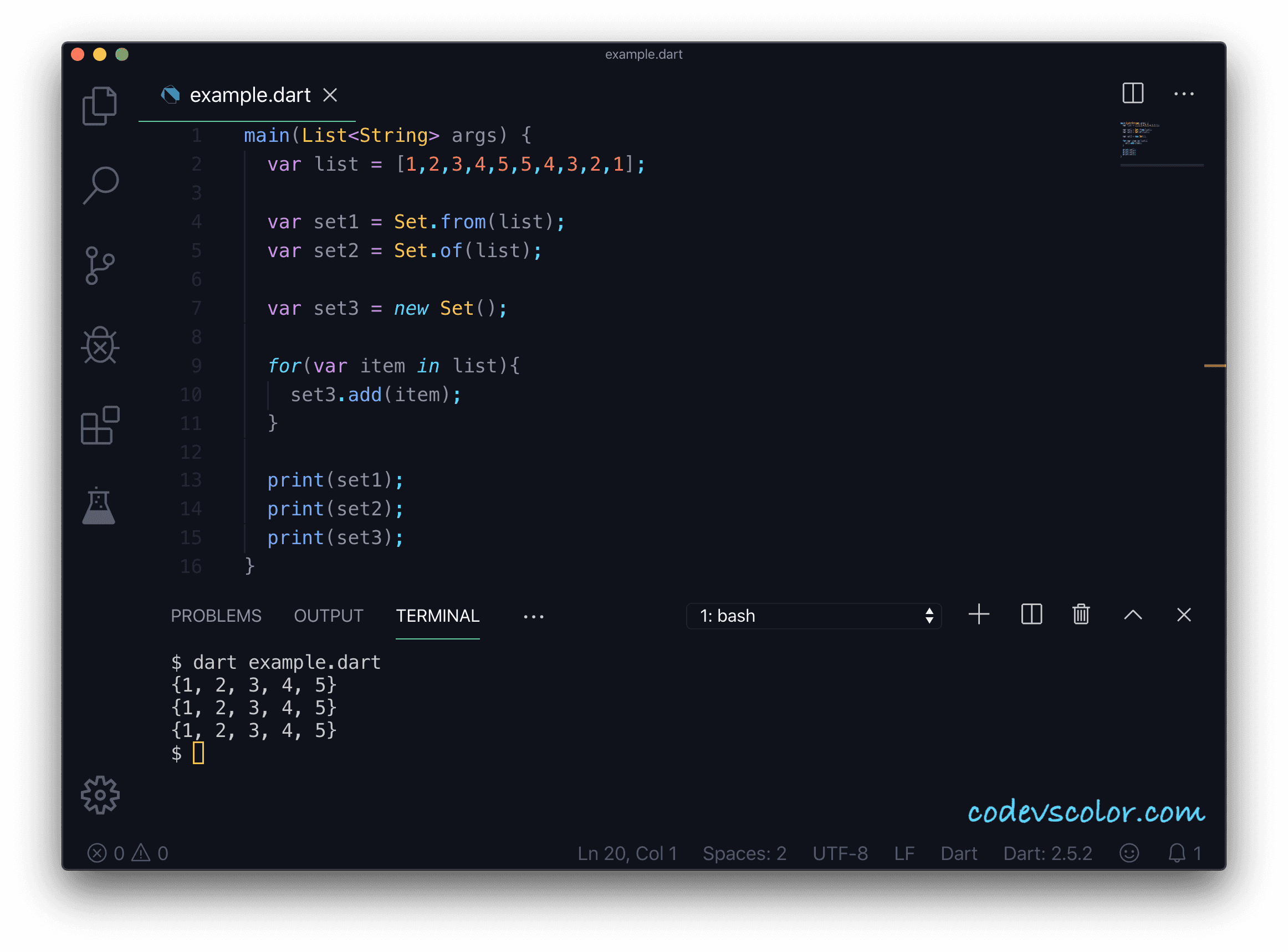
Task: Open Source Control branch icon
Action: [x=100, y=265]
